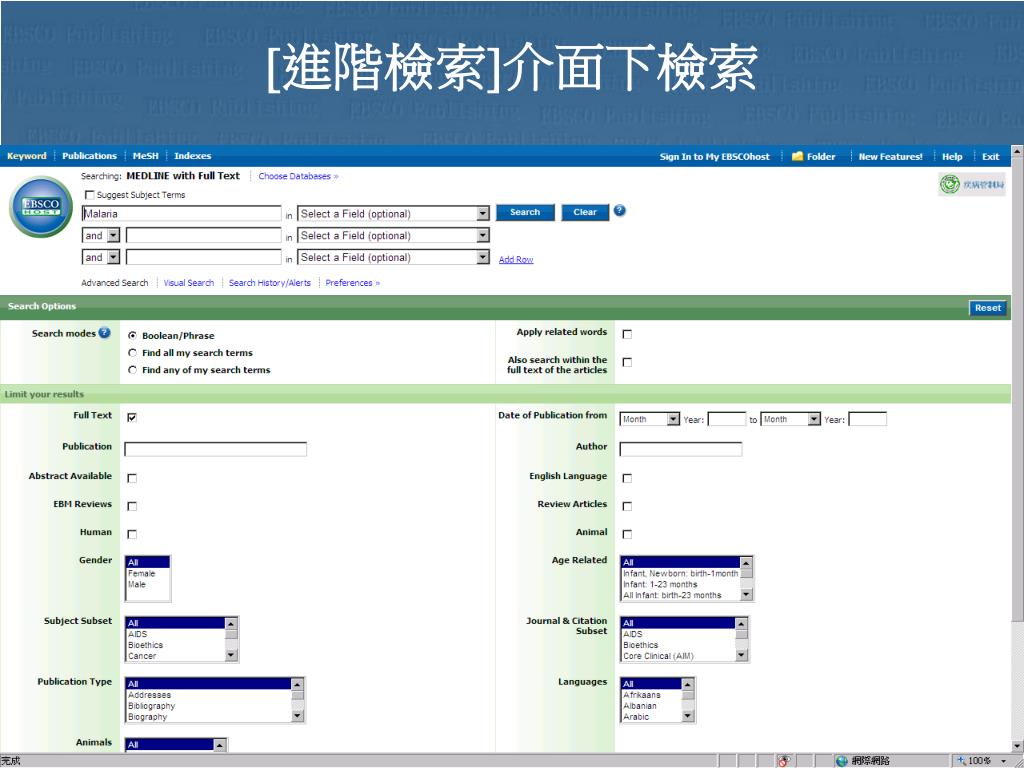Expand the Preferences menu

pos(353,283)
